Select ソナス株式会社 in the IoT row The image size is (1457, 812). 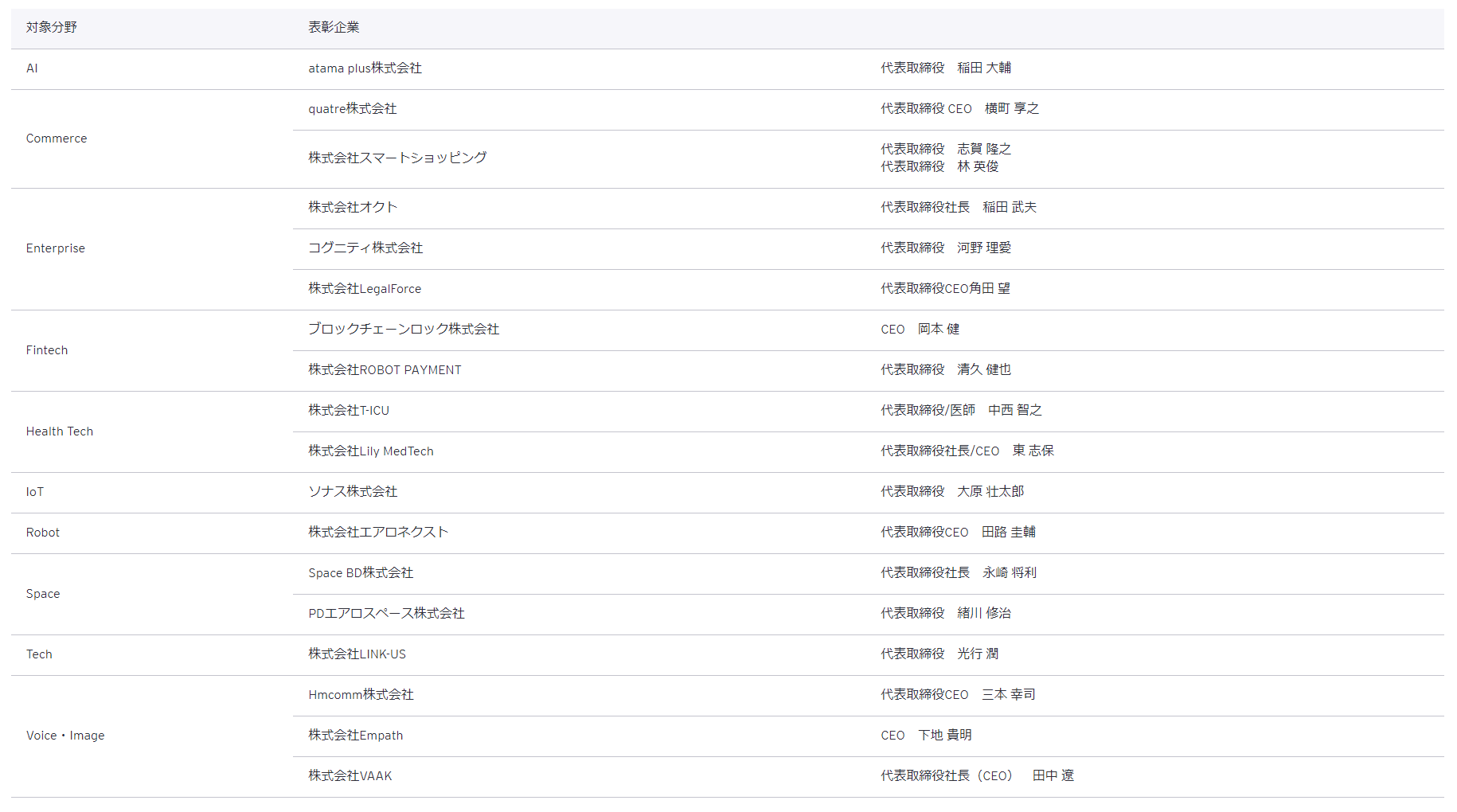(x=353, y=492)
